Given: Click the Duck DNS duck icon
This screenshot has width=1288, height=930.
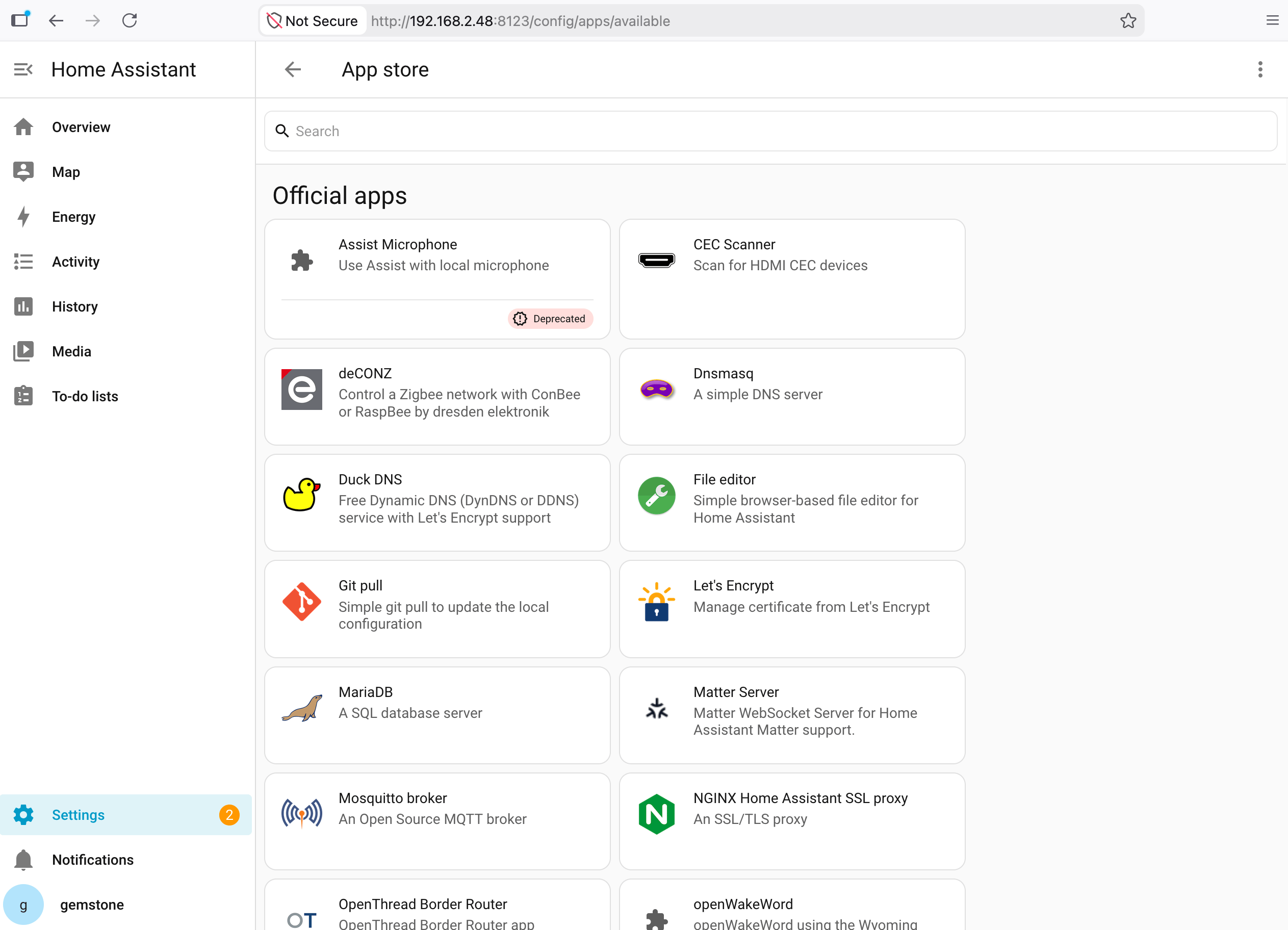Looking at the screenshot, I should pyautogui.click(x=301, y=495).
